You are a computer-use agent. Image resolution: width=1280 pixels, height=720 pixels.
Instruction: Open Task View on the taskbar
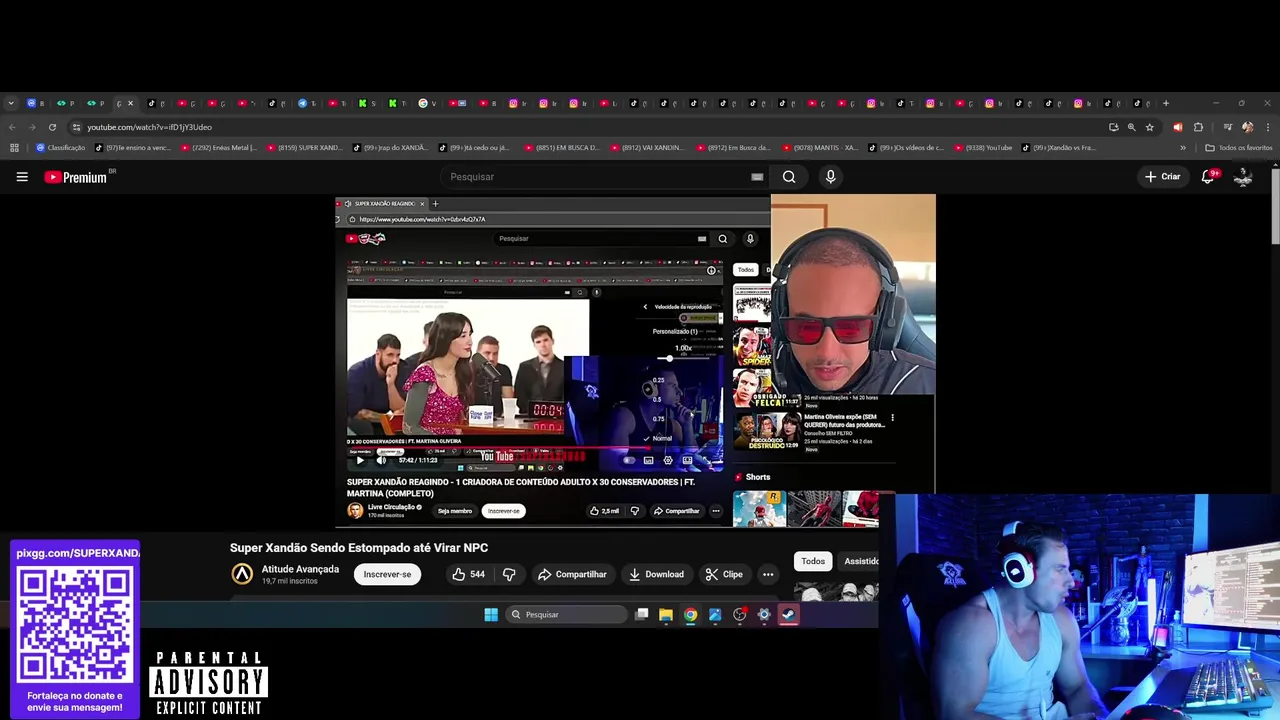[x=642, y=615]
